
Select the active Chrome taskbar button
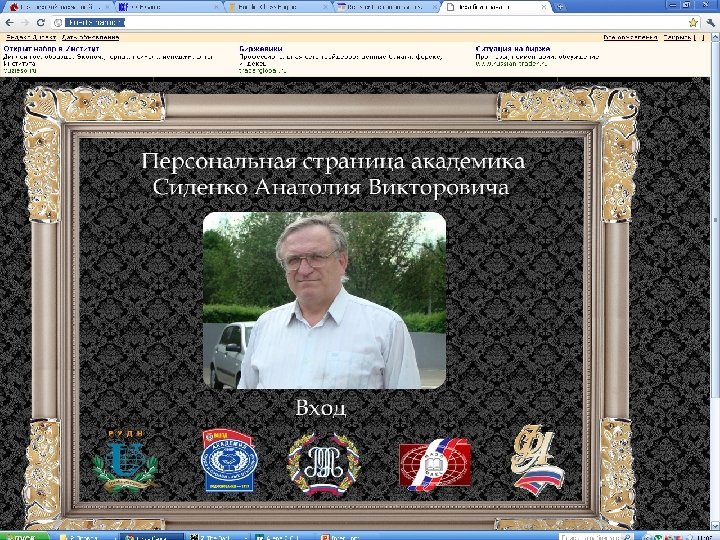click(x=152, y=536)
